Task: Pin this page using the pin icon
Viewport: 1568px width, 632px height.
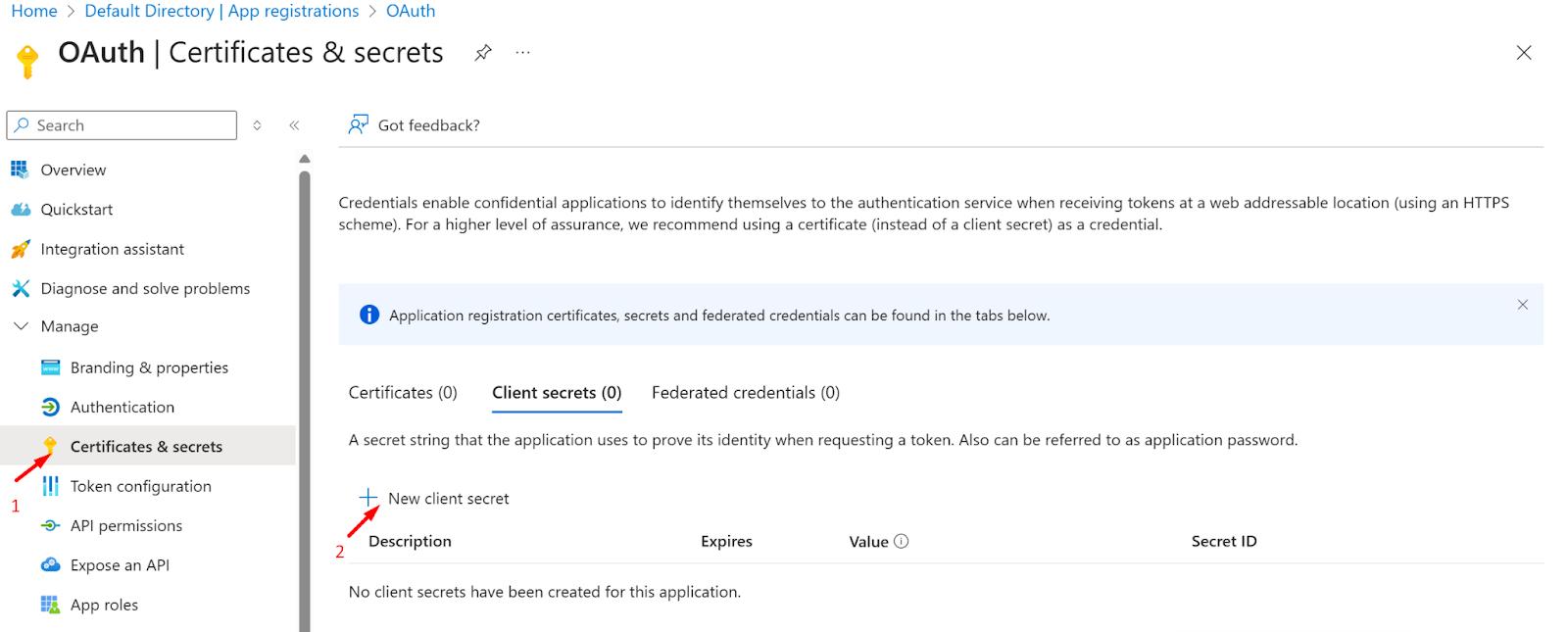Action: 483,53
